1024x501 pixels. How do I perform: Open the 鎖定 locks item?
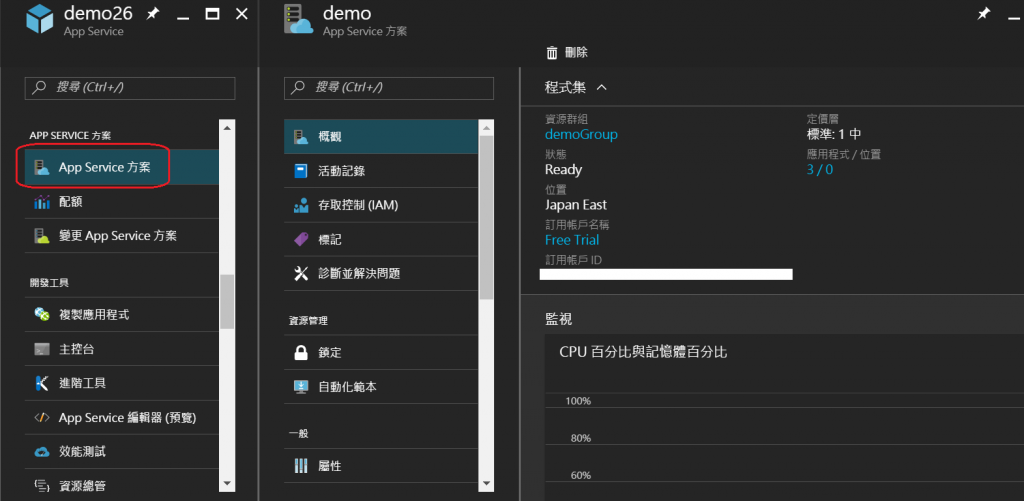[x=381, y=353]
